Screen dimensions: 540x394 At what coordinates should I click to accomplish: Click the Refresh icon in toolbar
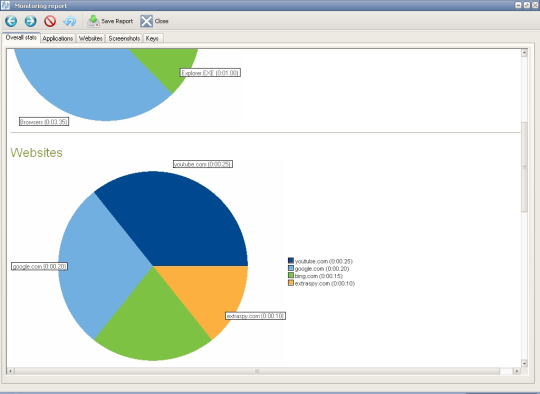70,21
